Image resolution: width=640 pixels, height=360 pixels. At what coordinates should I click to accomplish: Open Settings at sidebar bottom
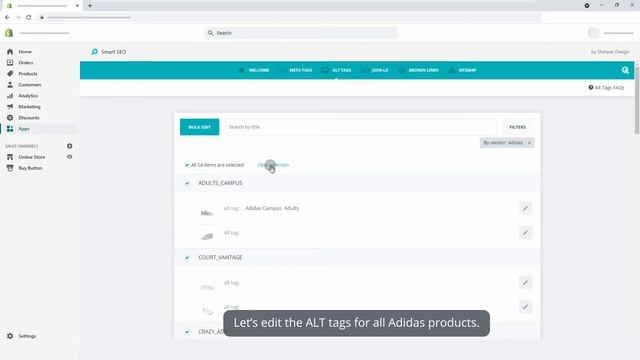pyautogui.click(x=27, y=336)
